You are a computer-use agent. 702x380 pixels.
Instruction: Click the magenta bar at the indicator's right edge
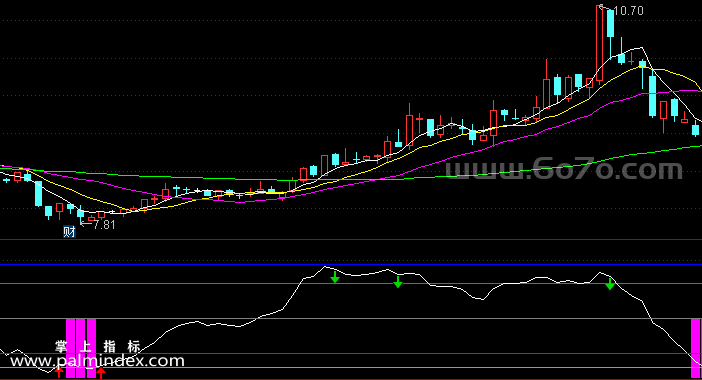(696, 348)
